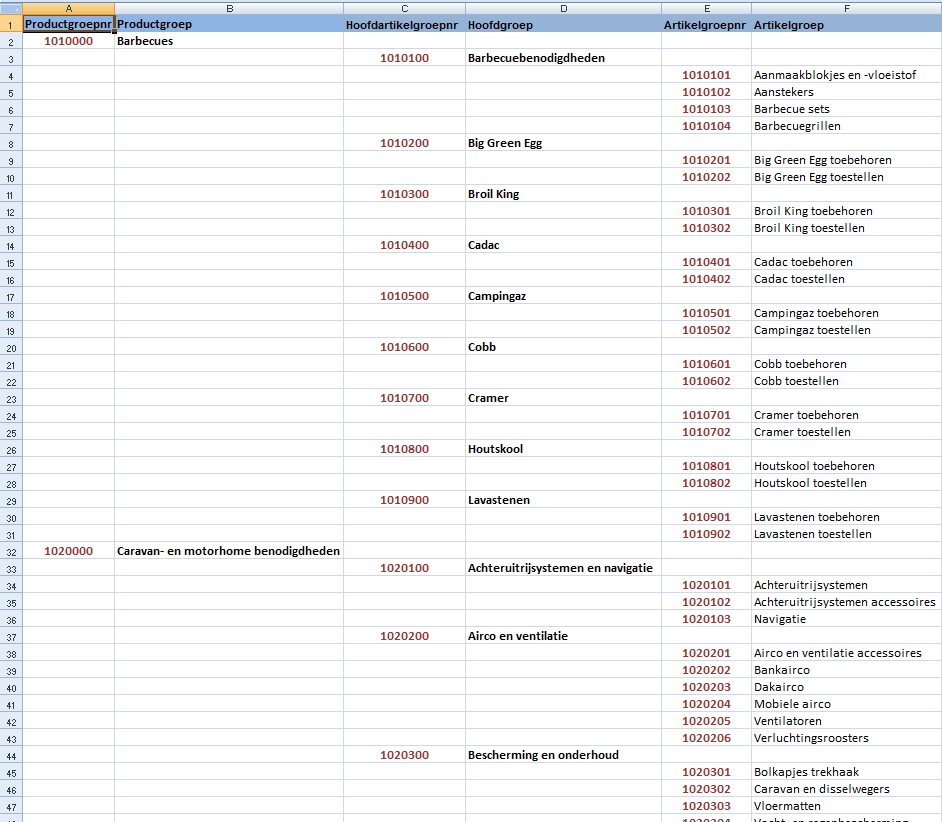Select cell with 1010000
This screenshot has width=942, height=822.
coord(68,41)
